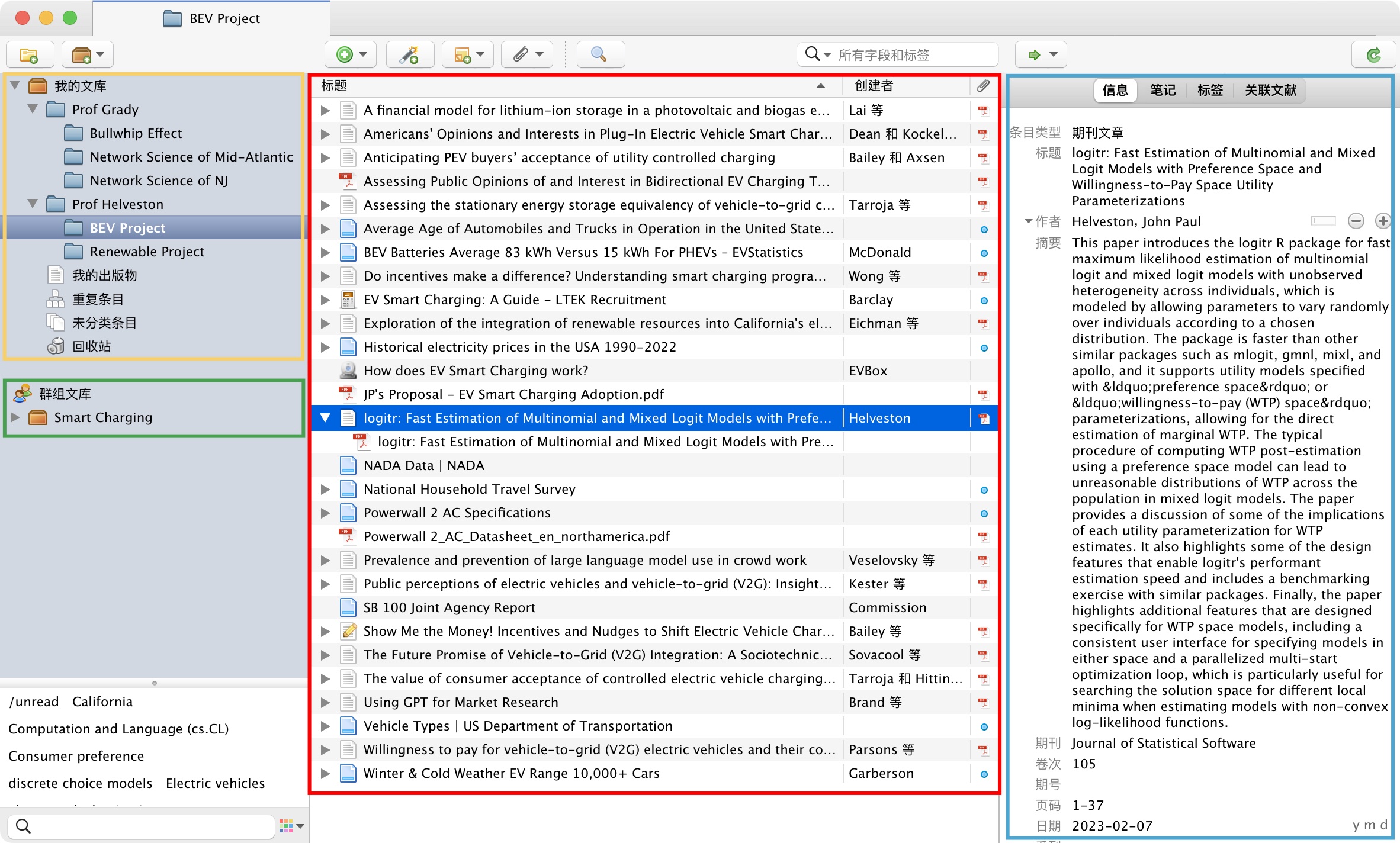Switch to the 笔记 tab
Image resolution: width=1400 pixels, height=843 pixels.
coord(1162,90)
